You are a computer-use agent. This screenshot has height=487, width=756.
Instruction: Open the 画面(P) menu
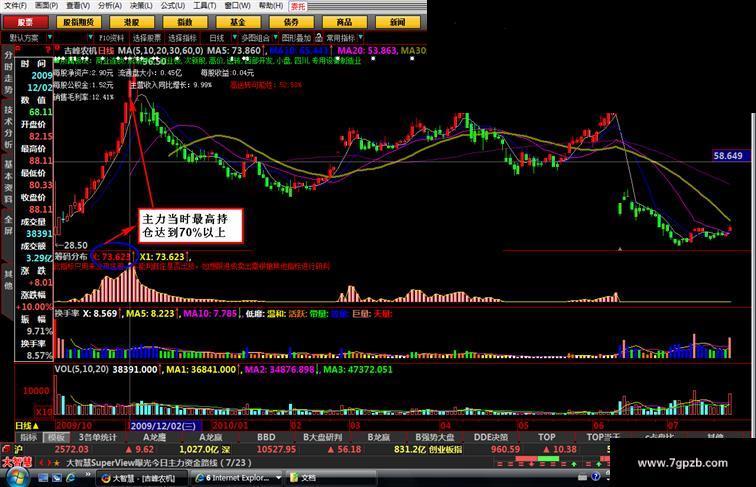pos(47,6)
